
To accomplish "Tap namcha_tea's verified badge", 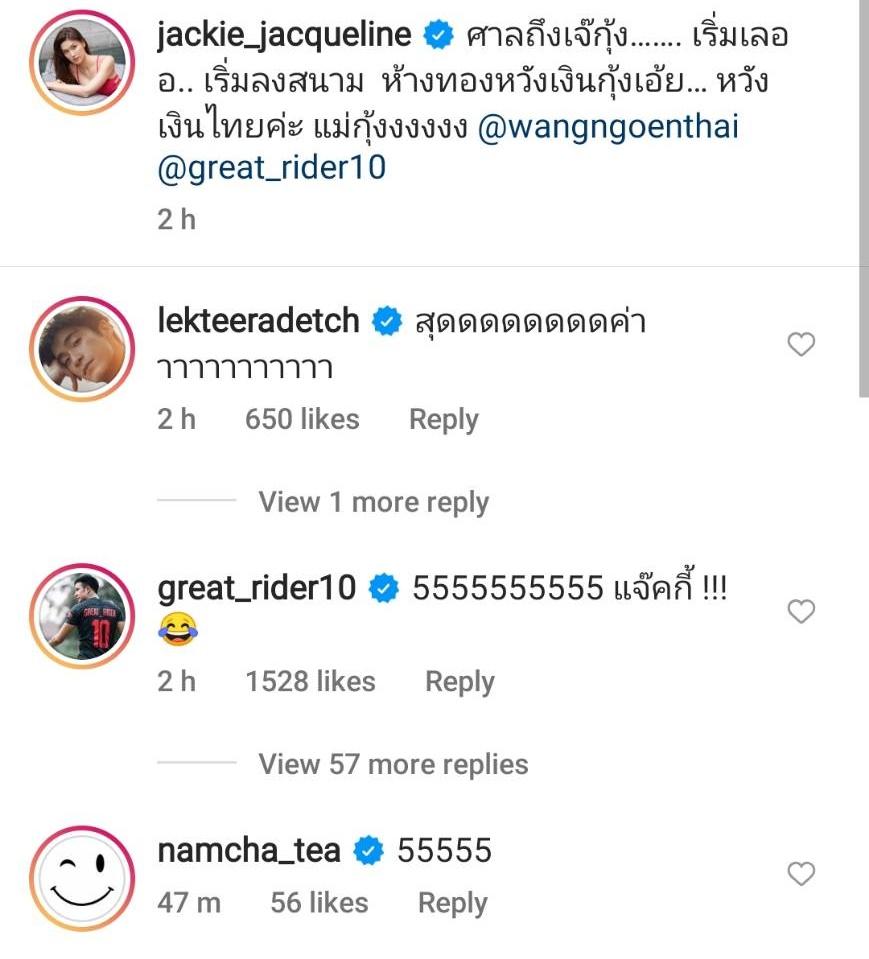I will [x=367, y=852].
